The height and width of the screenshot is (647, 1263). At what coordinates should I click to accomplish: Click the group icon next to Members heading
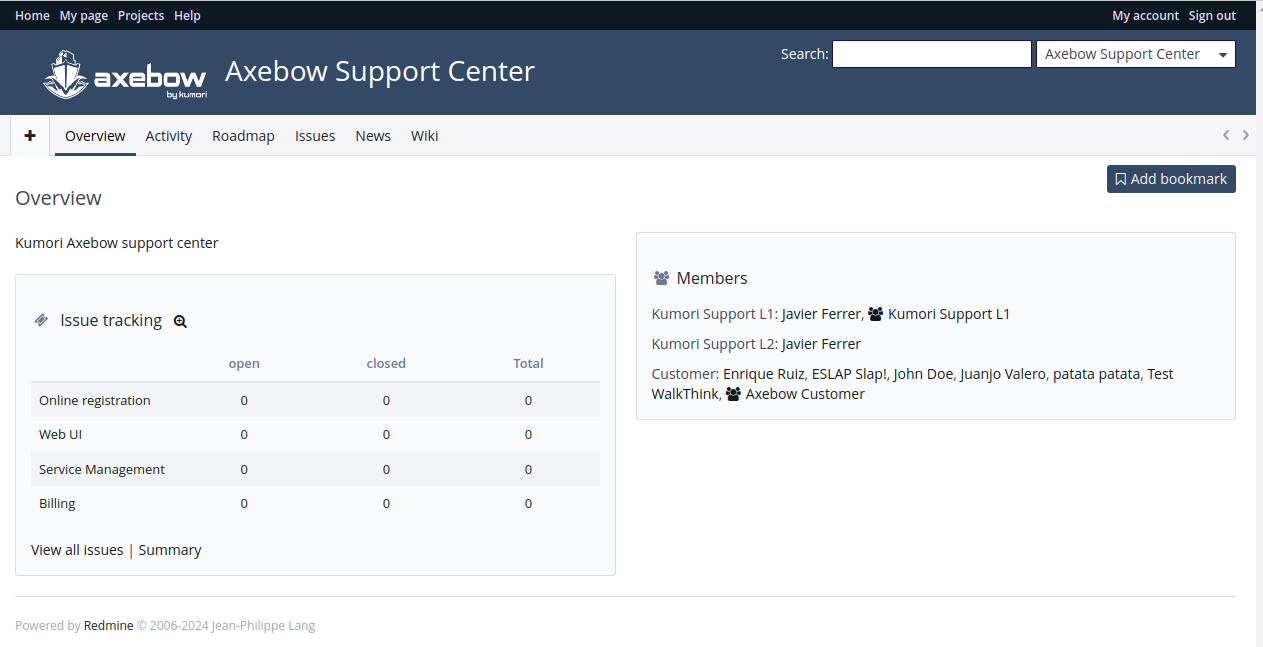[x=663, y=278]
